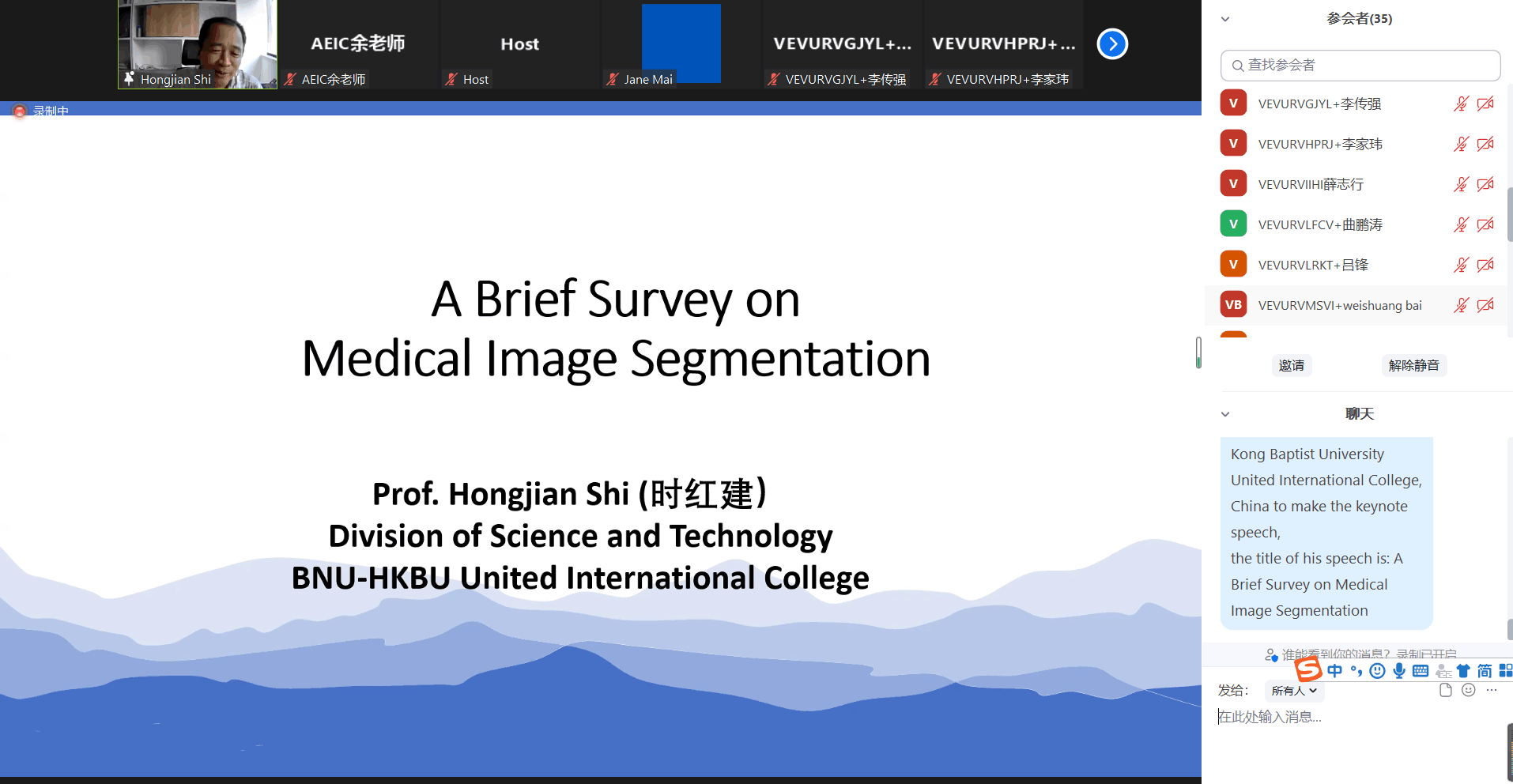
Task: Click the Sogou input method logo
Action: tap(1308, 670)
